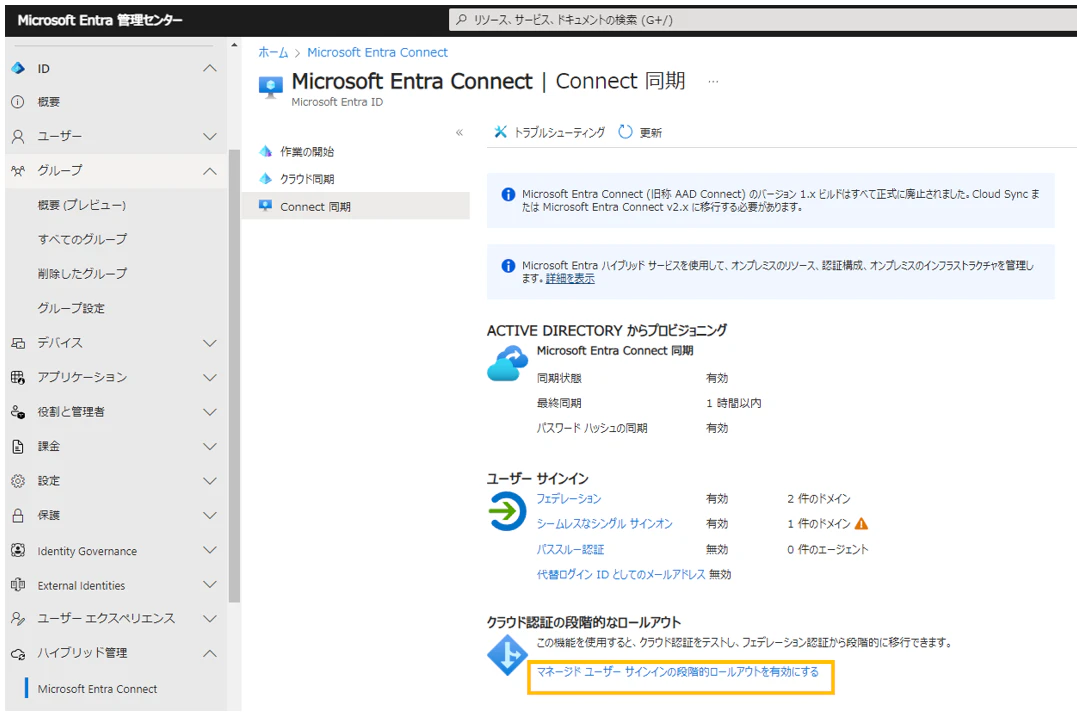Open すべてのグループ
Screen dimensions: 1077x718
[82, 239]
